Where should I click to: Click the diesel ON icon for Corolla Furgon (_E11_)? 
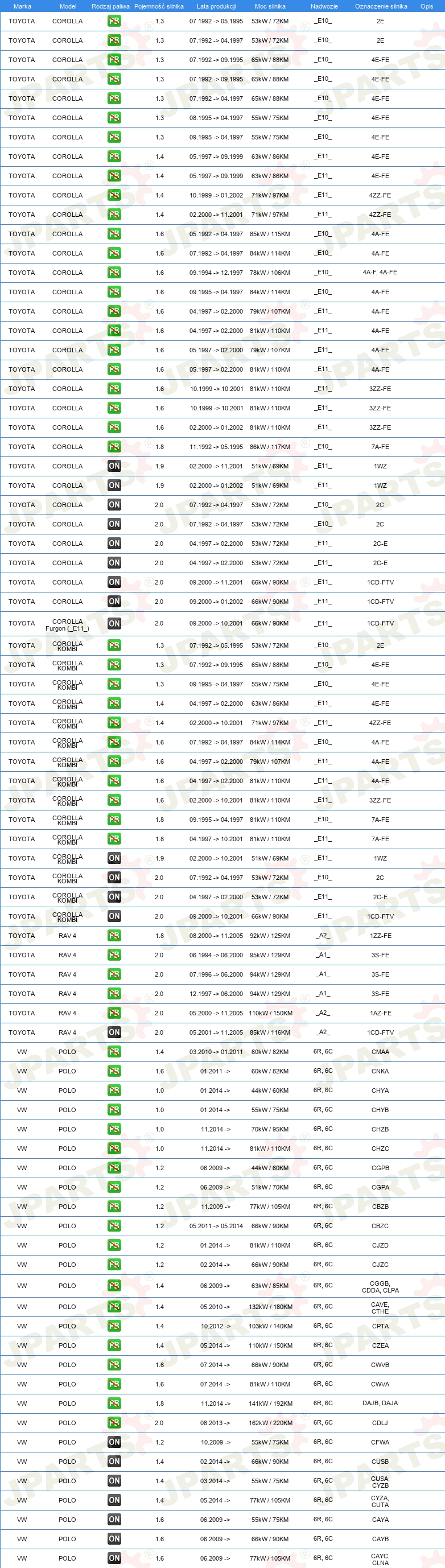(x=114, y=623)
